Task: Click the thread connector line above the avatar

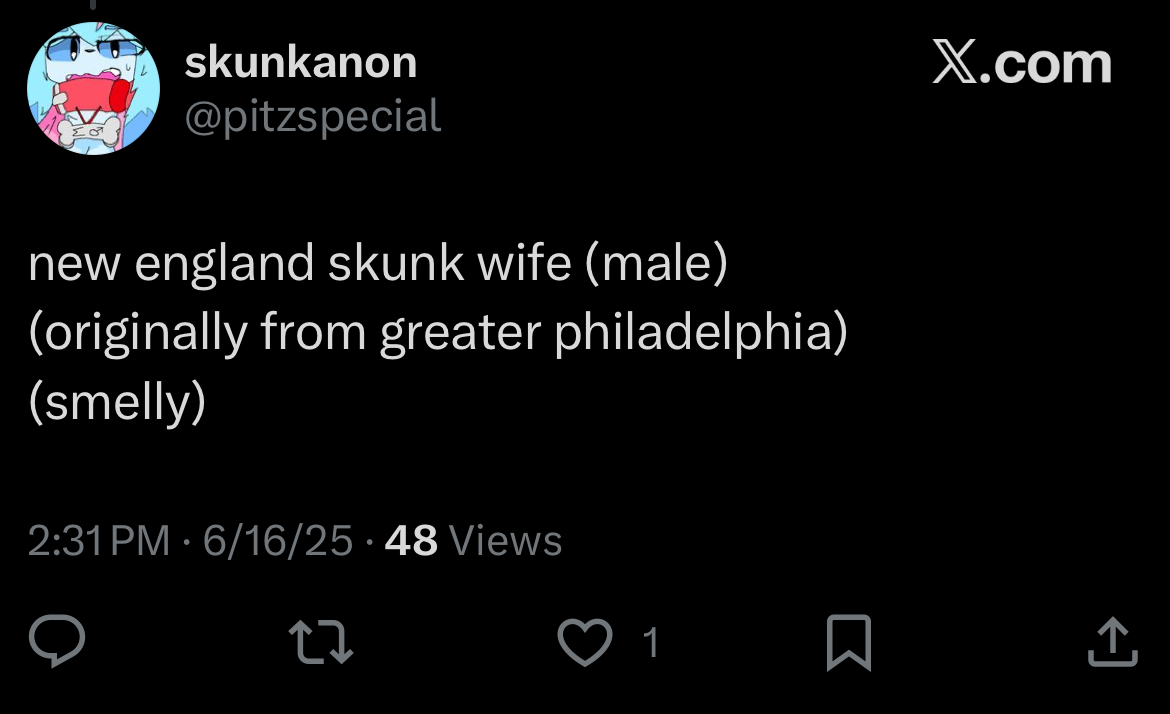Action: click(x=91, y=5)
